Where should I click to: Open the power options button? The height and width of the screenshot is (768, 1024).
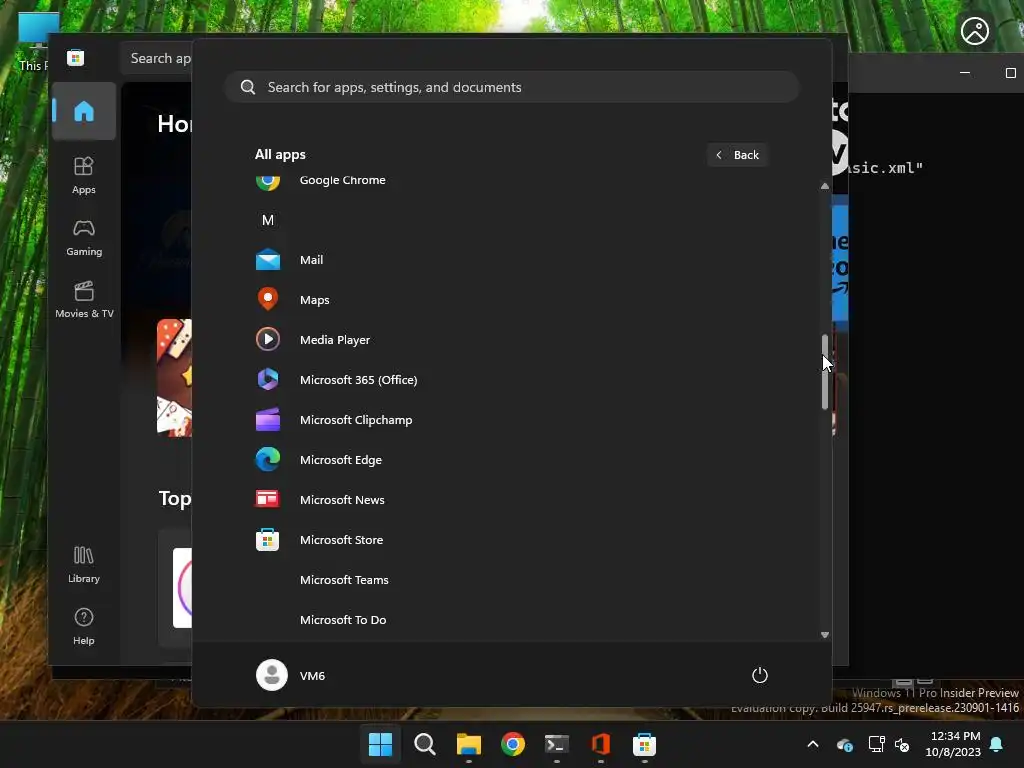[x=760, y=675]
